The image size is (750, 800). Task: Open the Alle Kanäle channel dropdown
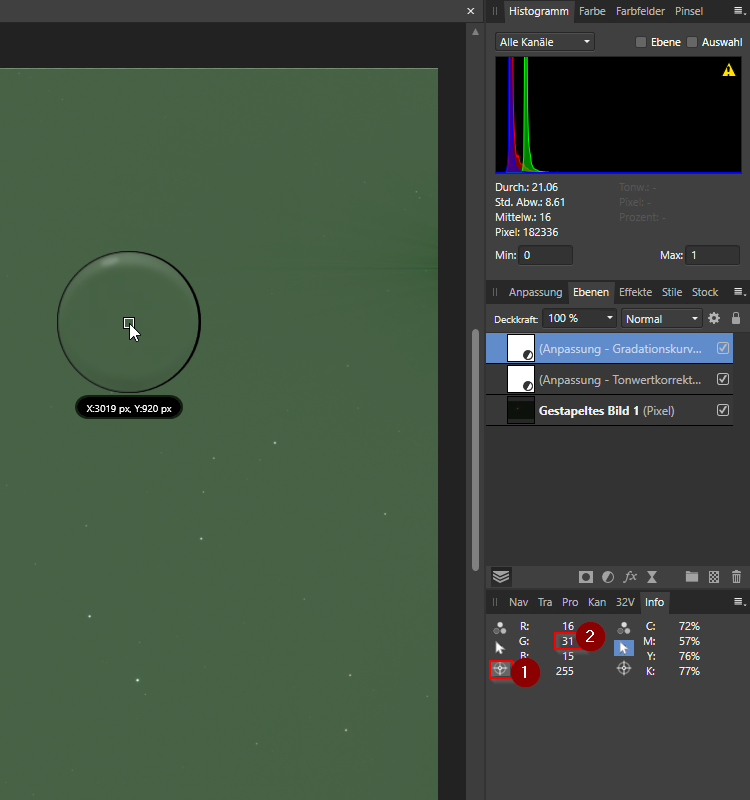coord(544,42)
